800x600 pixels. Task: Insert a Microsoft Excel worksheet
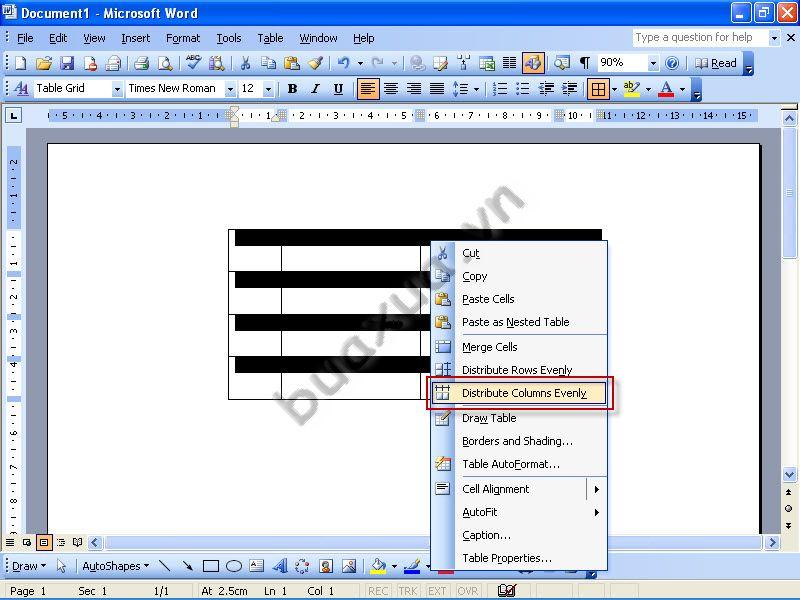(x=487, y=63)
